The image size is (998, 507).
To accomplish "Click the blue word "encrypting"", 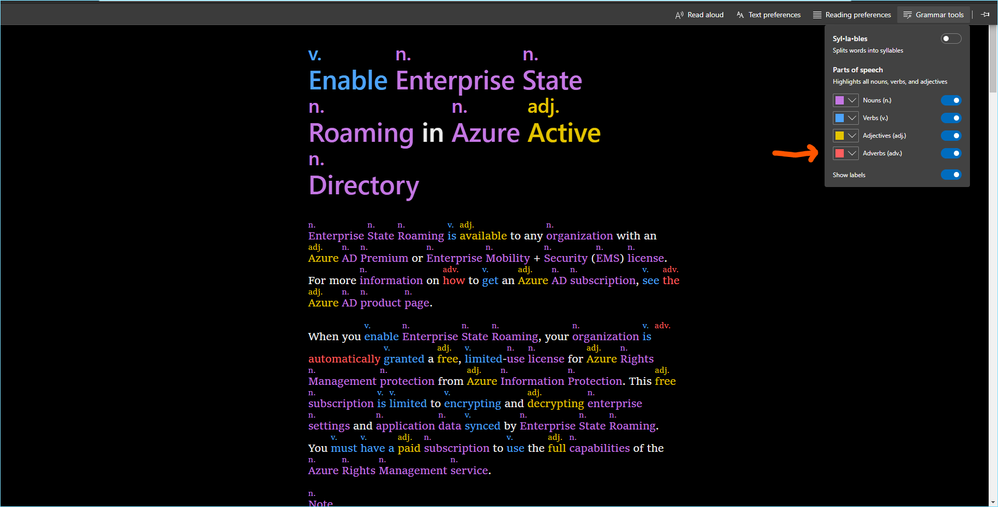I will [x=473, y=404].
